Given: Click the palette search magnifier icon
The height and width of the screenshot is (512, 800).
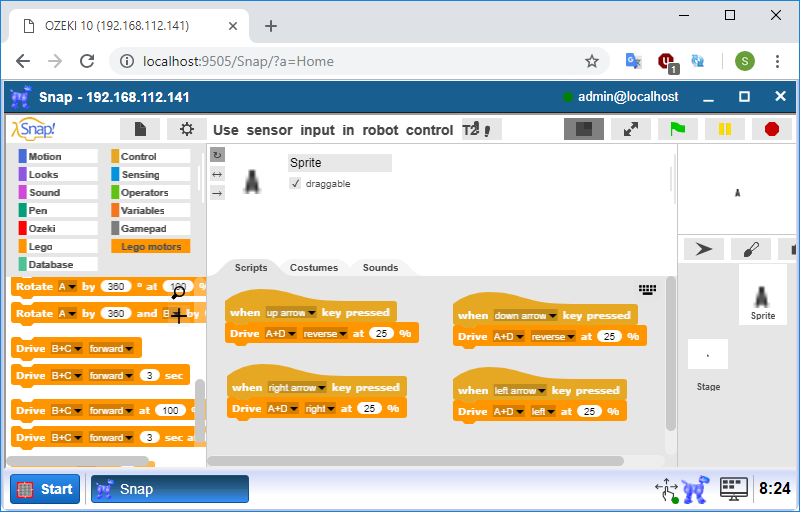Looking at the screenshot, I should coord(178,292).
